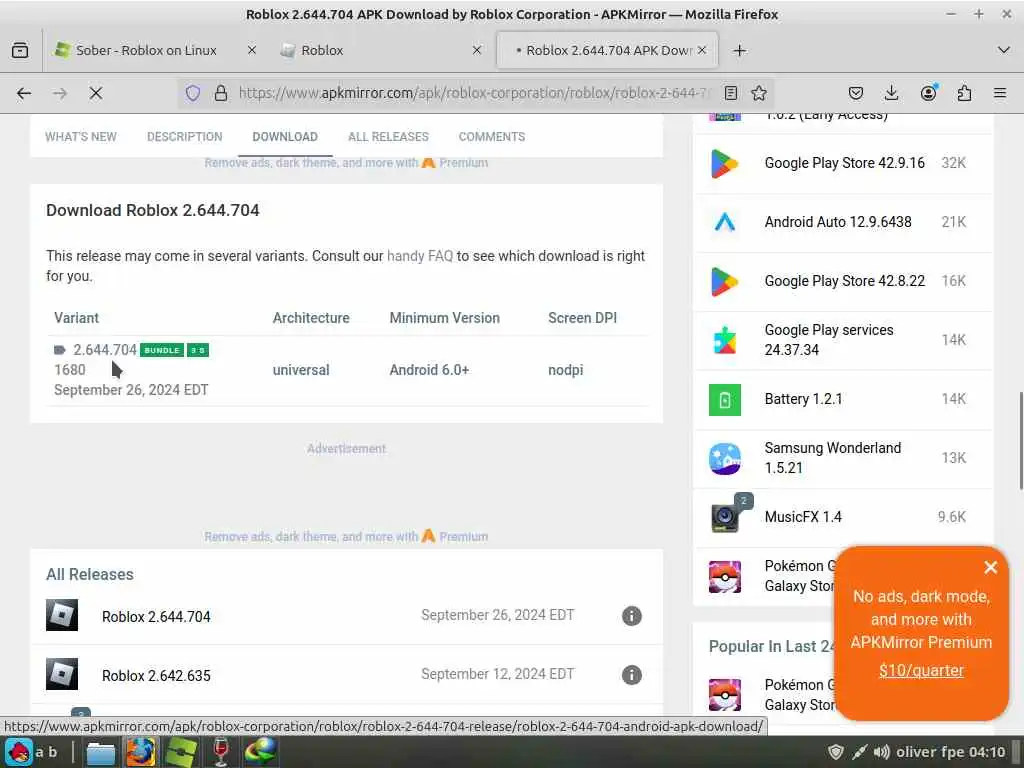1024x768 pixels.
Task: Go back to previous page
Action: click(24, 93)
